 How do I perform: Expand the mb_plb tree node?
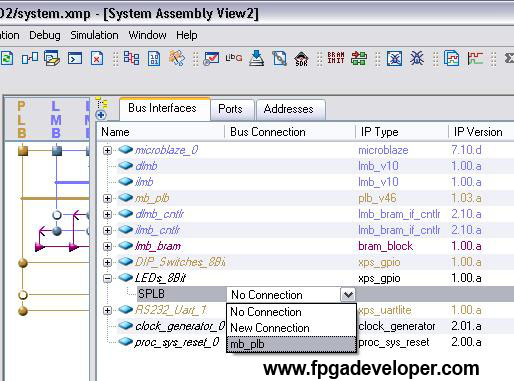click(x=107, y=199)
